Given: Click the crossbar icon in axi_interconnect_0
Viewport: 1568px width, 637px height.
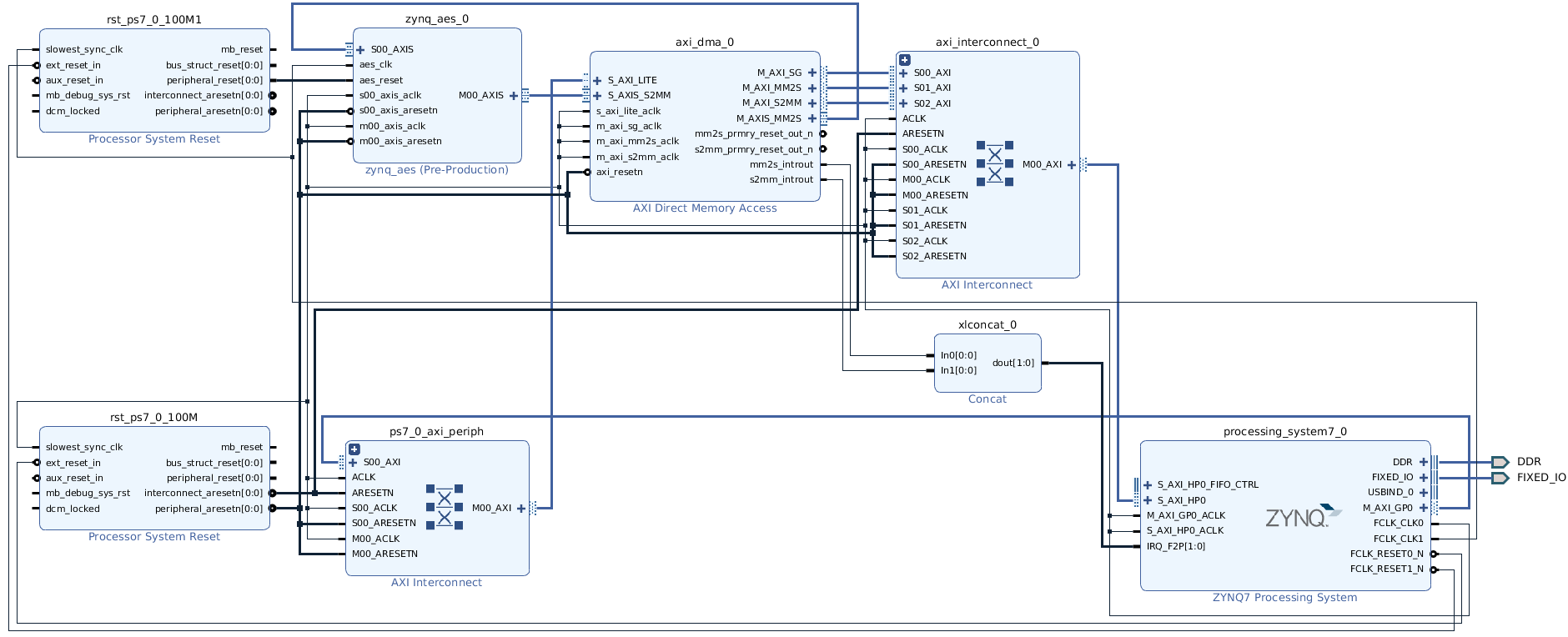Looking at the screenshot, I should point(995,163).
